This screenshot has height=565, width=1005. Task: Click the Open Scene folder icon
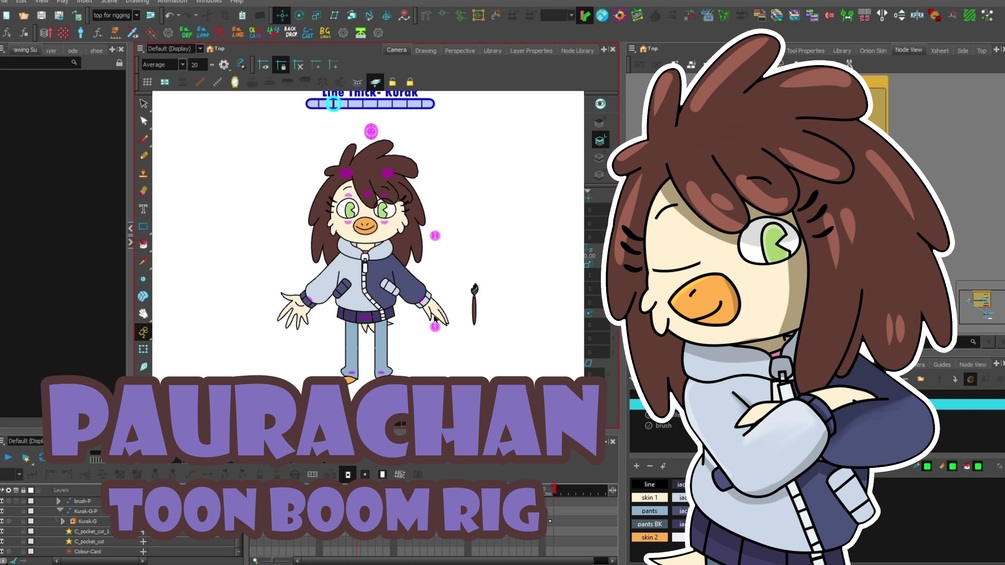click(x=24, y=15)
